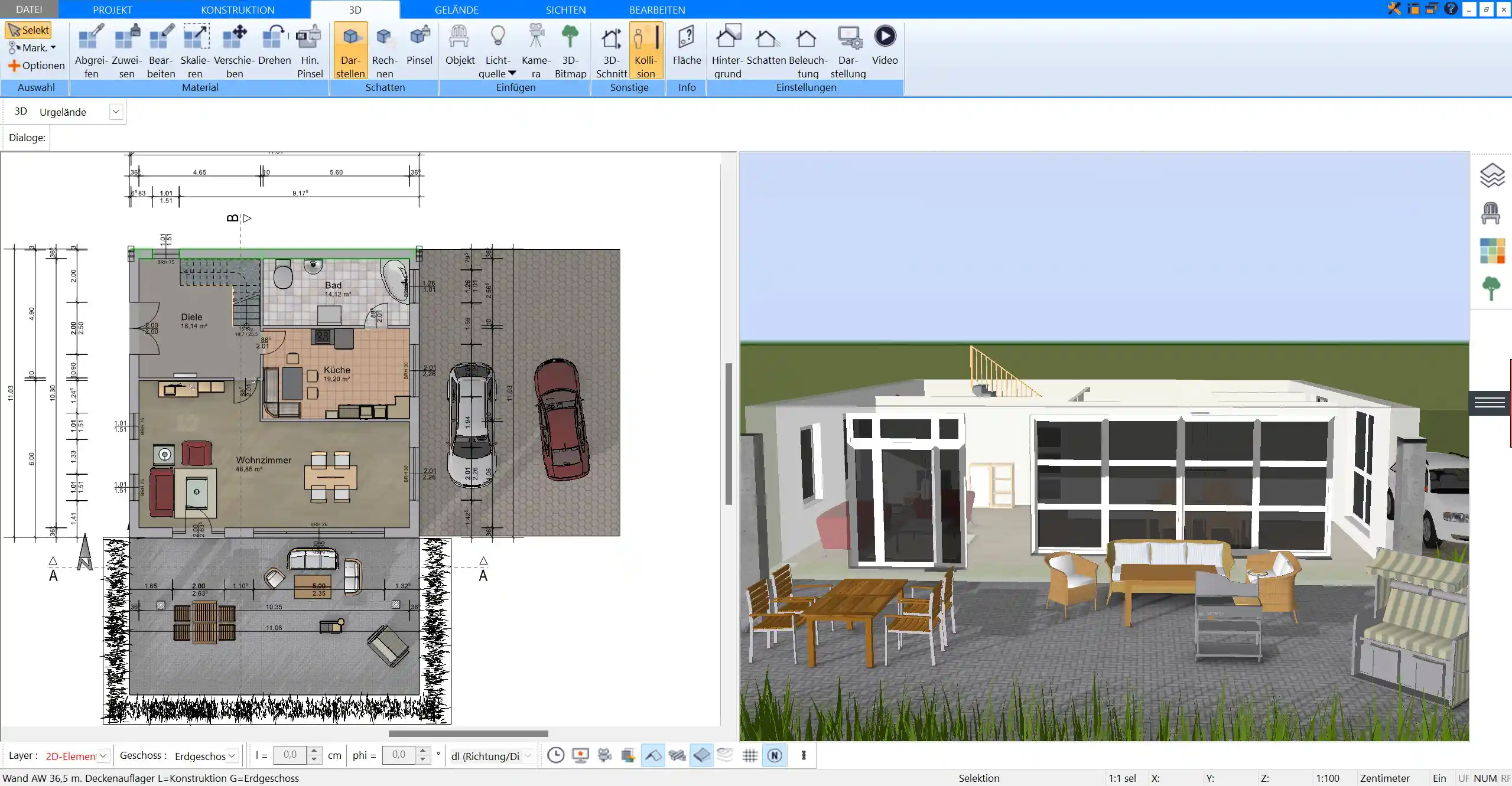This screenshot has width=1512, height=786.
Task: Click the Selekt button
Action: pos(28,30)
